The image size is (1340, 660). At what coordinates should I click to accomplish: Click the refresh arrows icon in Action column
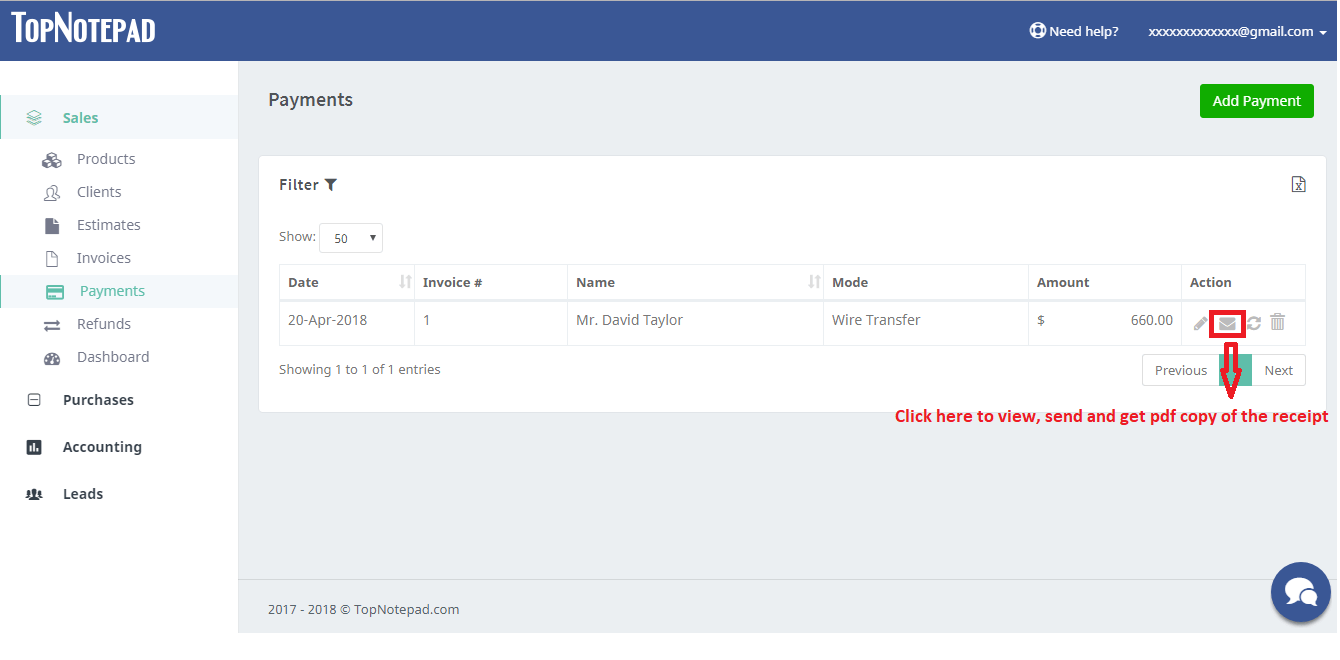(1253, 323)
